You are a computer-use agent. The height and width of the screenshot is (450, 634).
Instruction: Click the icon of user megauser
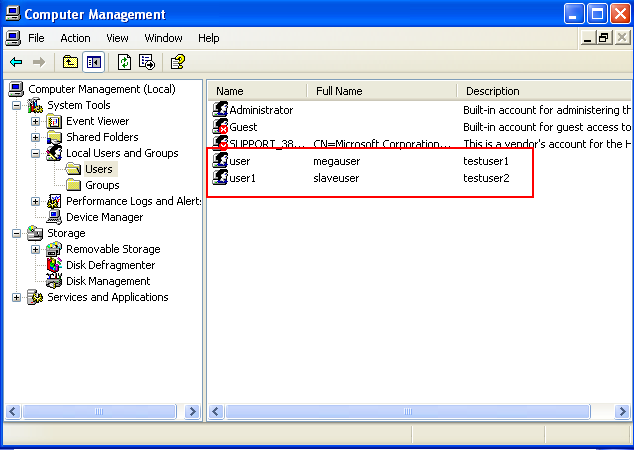[x=220, y=161]
